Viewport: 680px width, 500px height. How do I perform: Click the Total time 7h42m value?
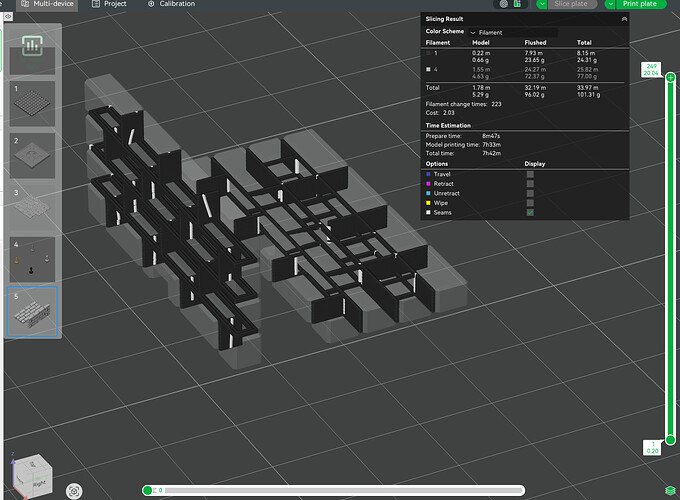(x=491, y=154)
